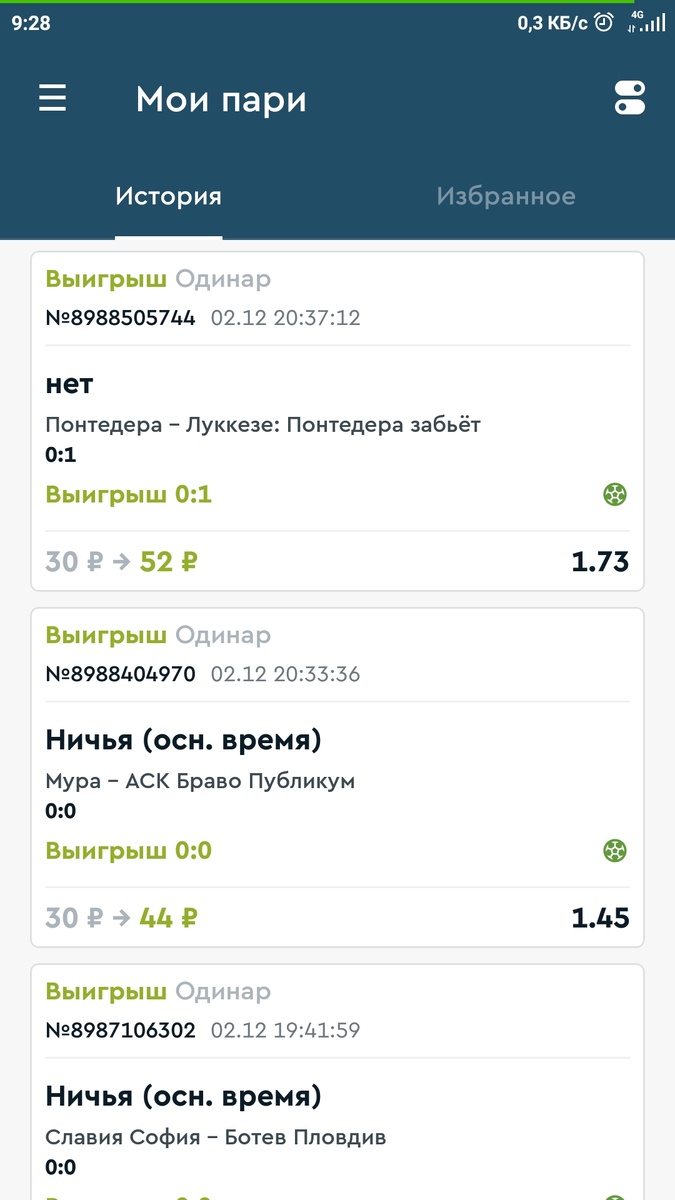Tap the soccer ball icon on Понтедера bet
675x1200 pixels.
(x=616, y=494)
